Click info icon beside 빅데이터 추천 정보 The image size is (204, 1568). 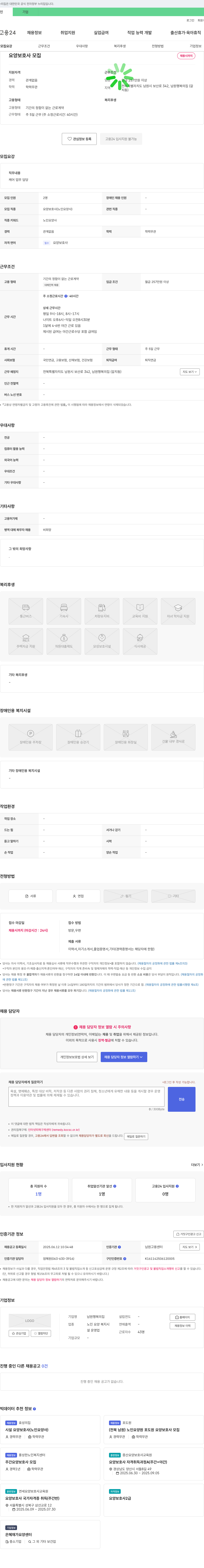point(34,1408)
